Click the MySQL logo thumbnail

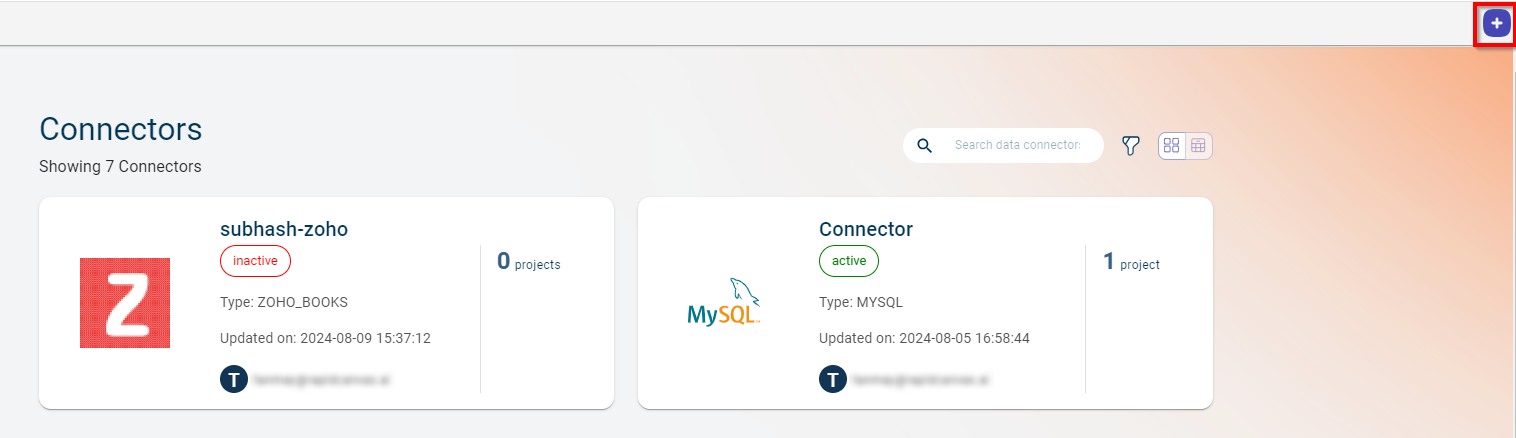[724, 303]
